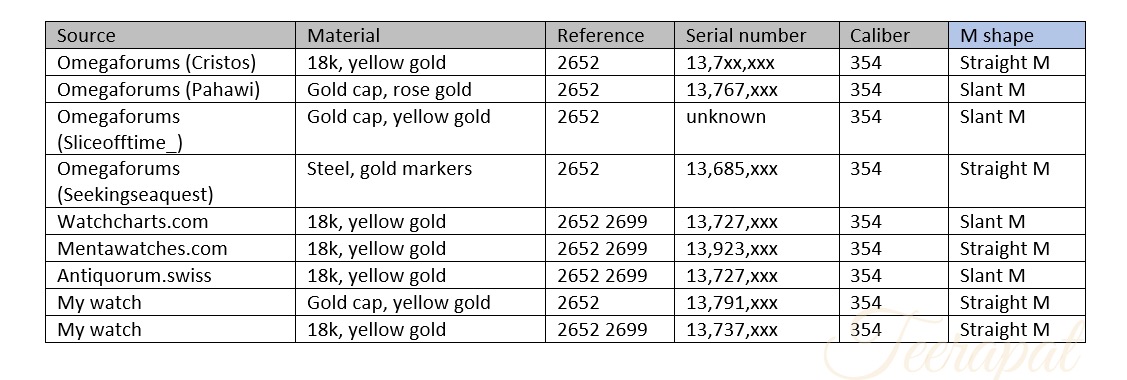Viewport: 1127px width, 380px height.
Task: Select the serial number 13,685,xxx cell
Action: click(756, 182)
